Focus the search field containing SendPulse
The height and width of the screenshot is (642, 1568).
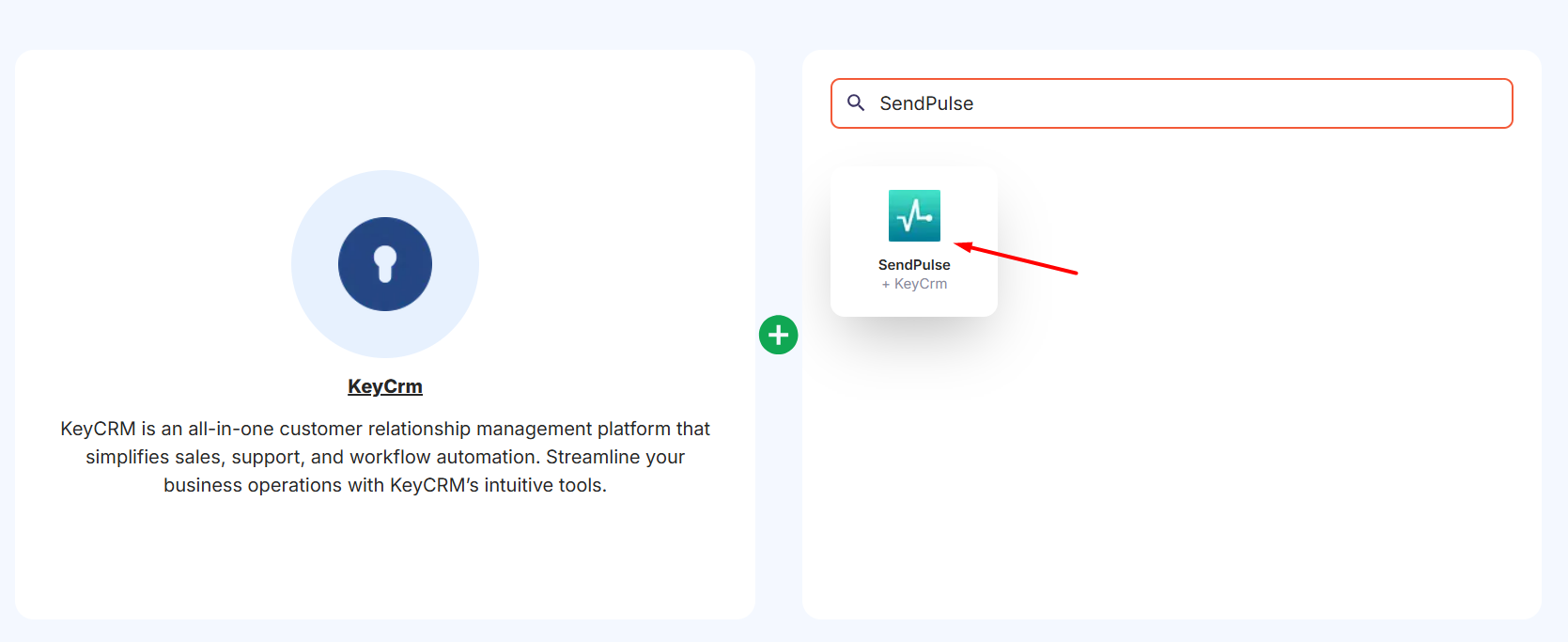pos(1172,103)
